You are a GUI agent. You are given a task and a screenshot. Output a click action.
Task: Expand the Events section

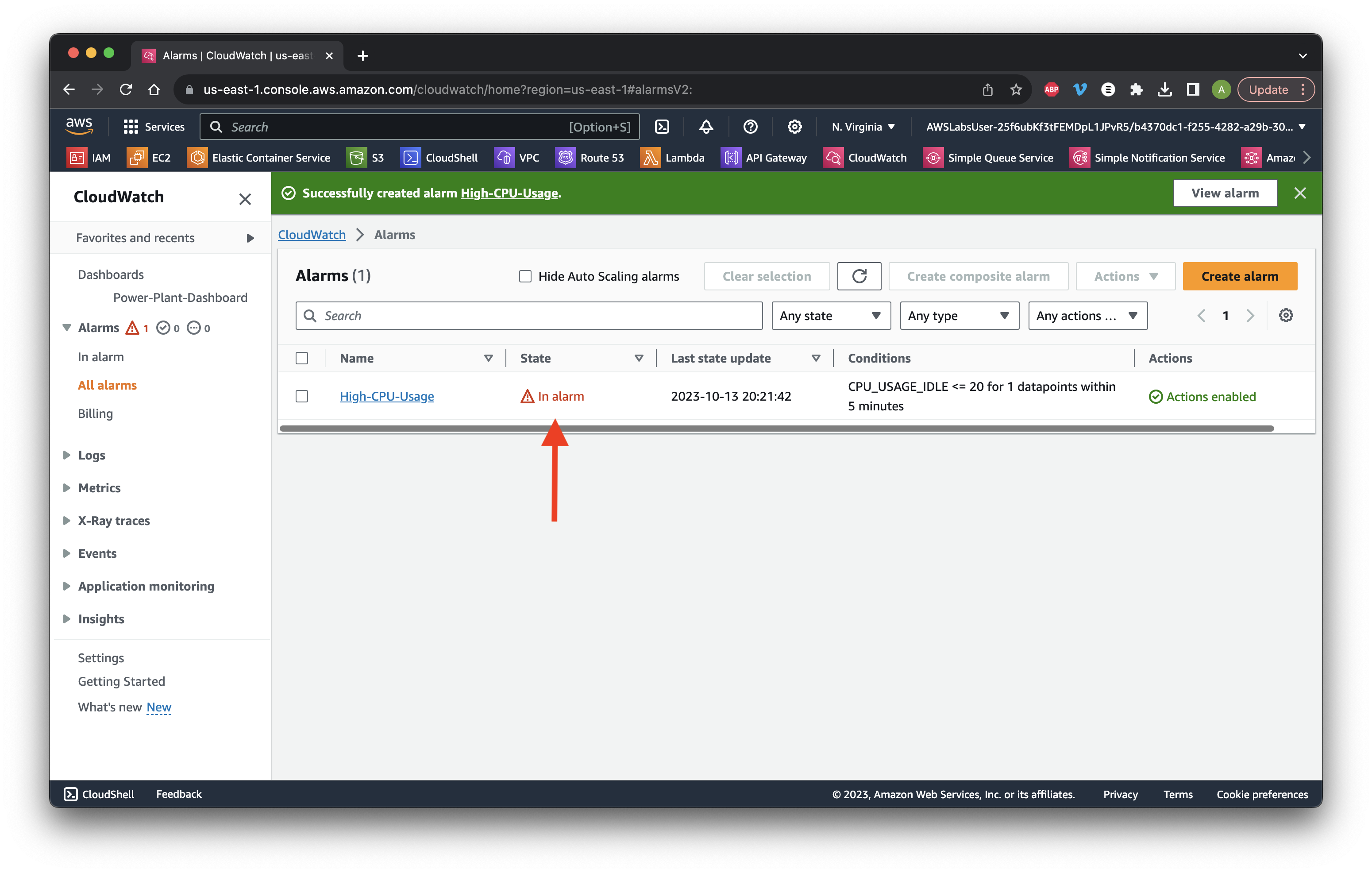67,553
